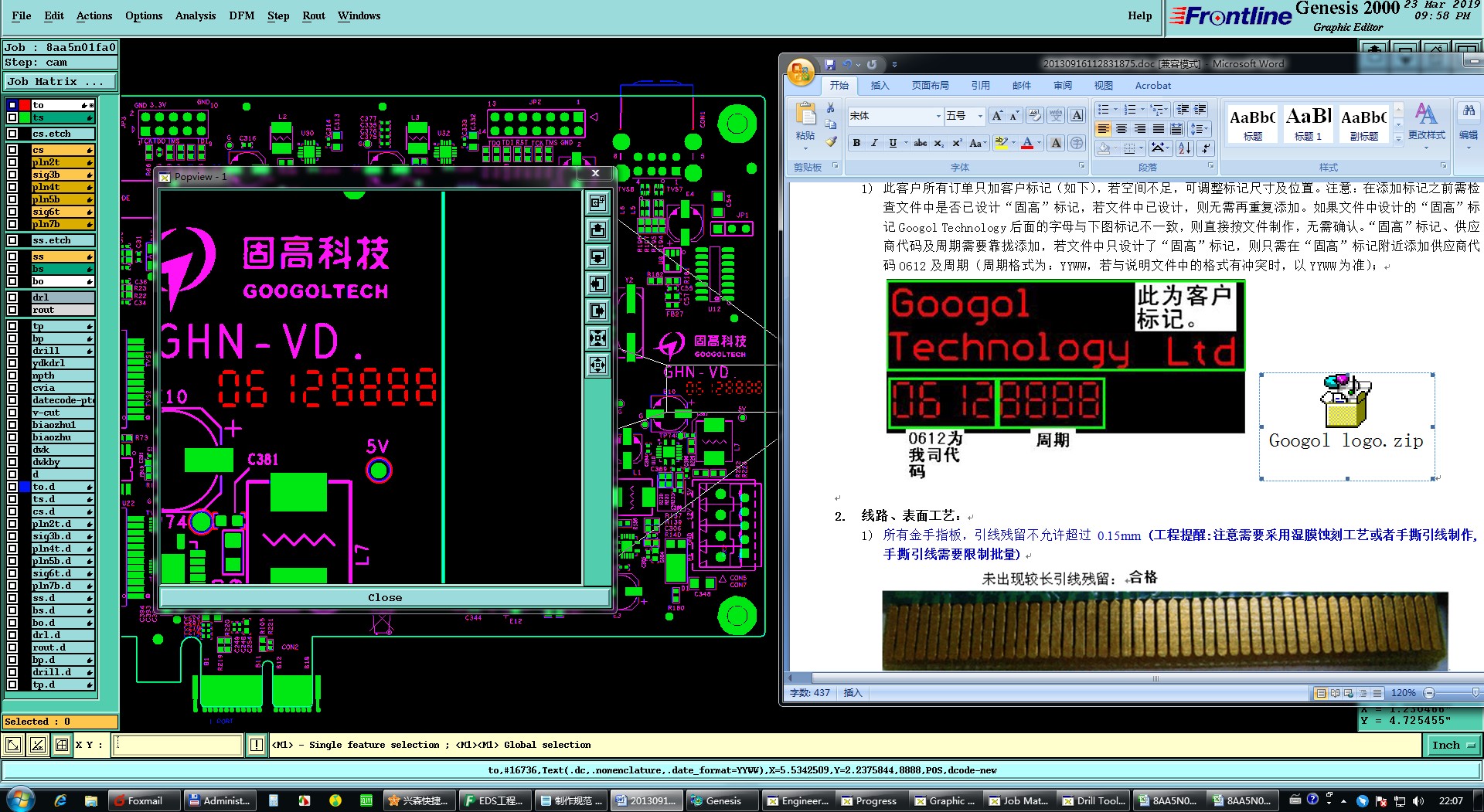Open the Job Matrix button
Viewport: 1484px width, 812px height.
click(60, 81)
